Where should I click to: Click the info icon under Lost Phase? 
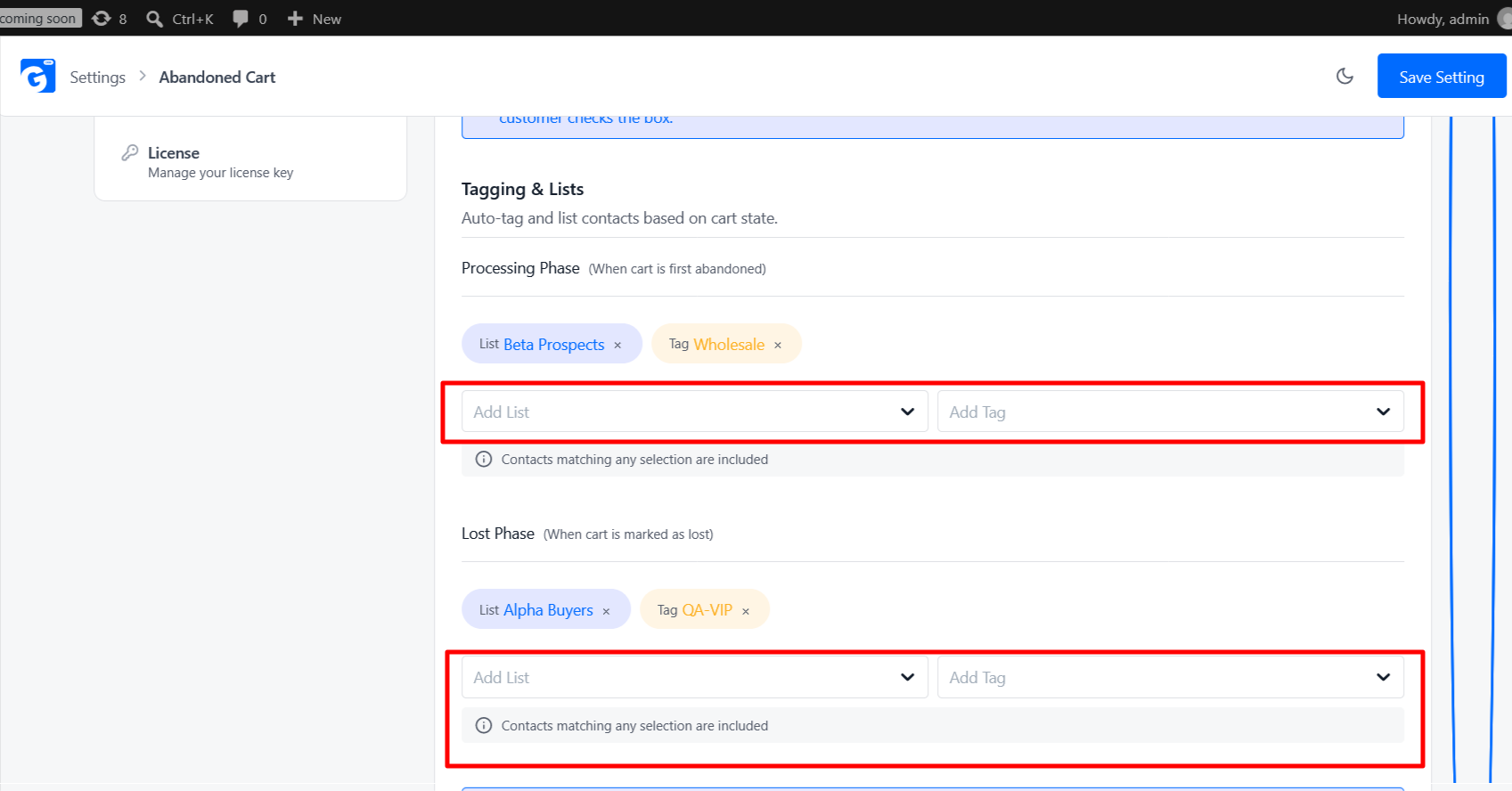click(x=484, y=725)
